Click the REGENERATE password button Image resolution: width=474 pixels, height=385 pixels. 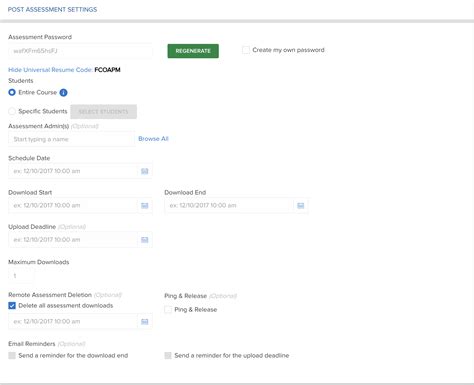193,51
